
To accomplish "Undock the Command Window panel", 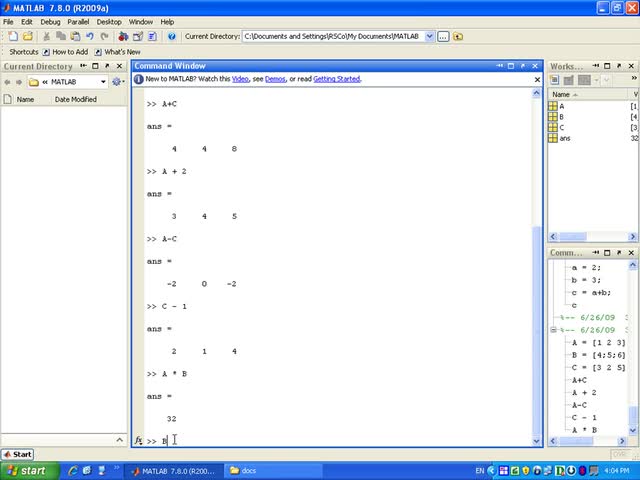I will 523,66.
